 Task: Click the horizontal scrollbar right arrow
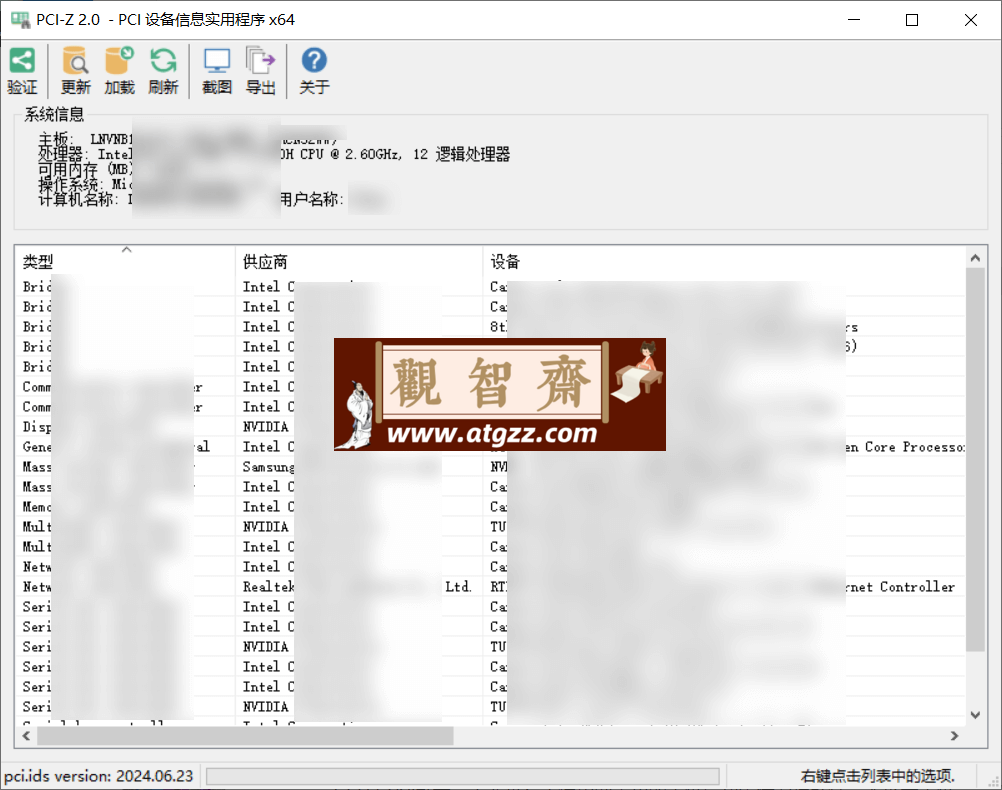(955, 736)
